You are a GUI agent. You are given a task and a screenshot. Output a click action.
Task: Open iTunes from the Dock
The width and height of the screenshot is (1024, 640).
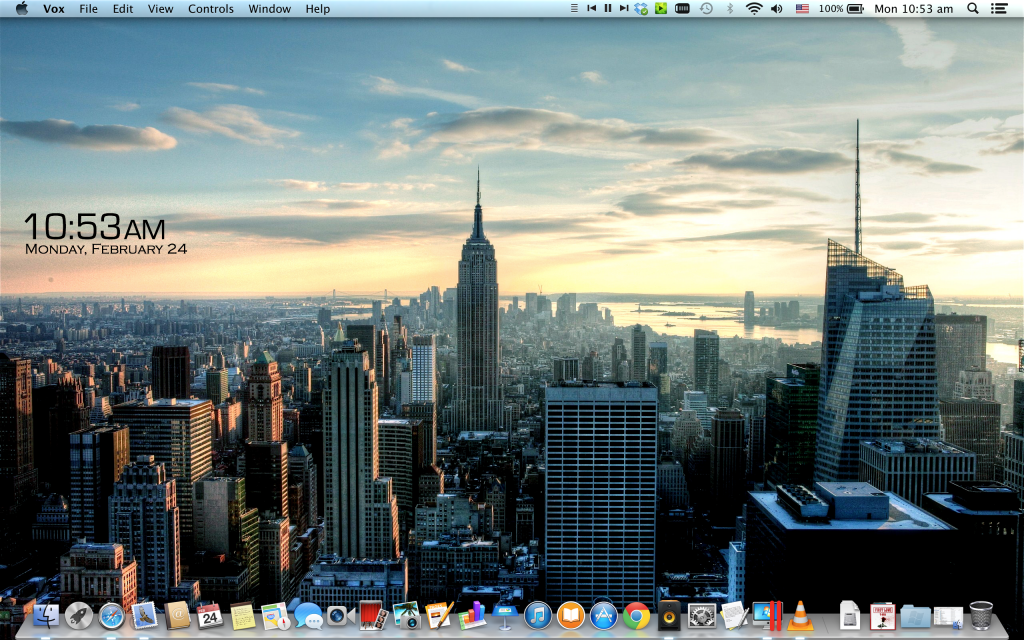coord(538,615)
